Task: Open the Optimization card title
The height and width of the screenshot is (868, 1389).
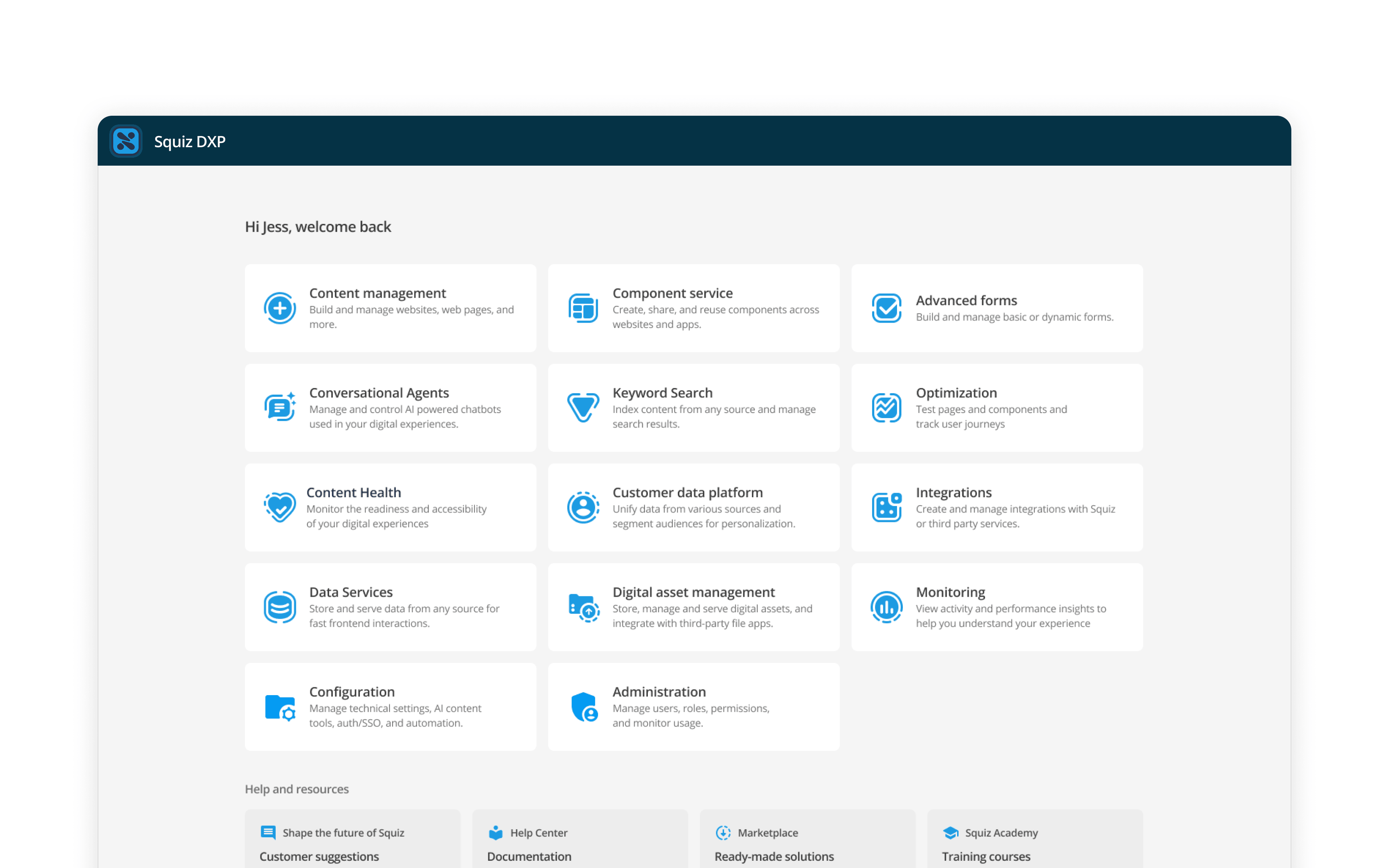Action: (956, 393)
